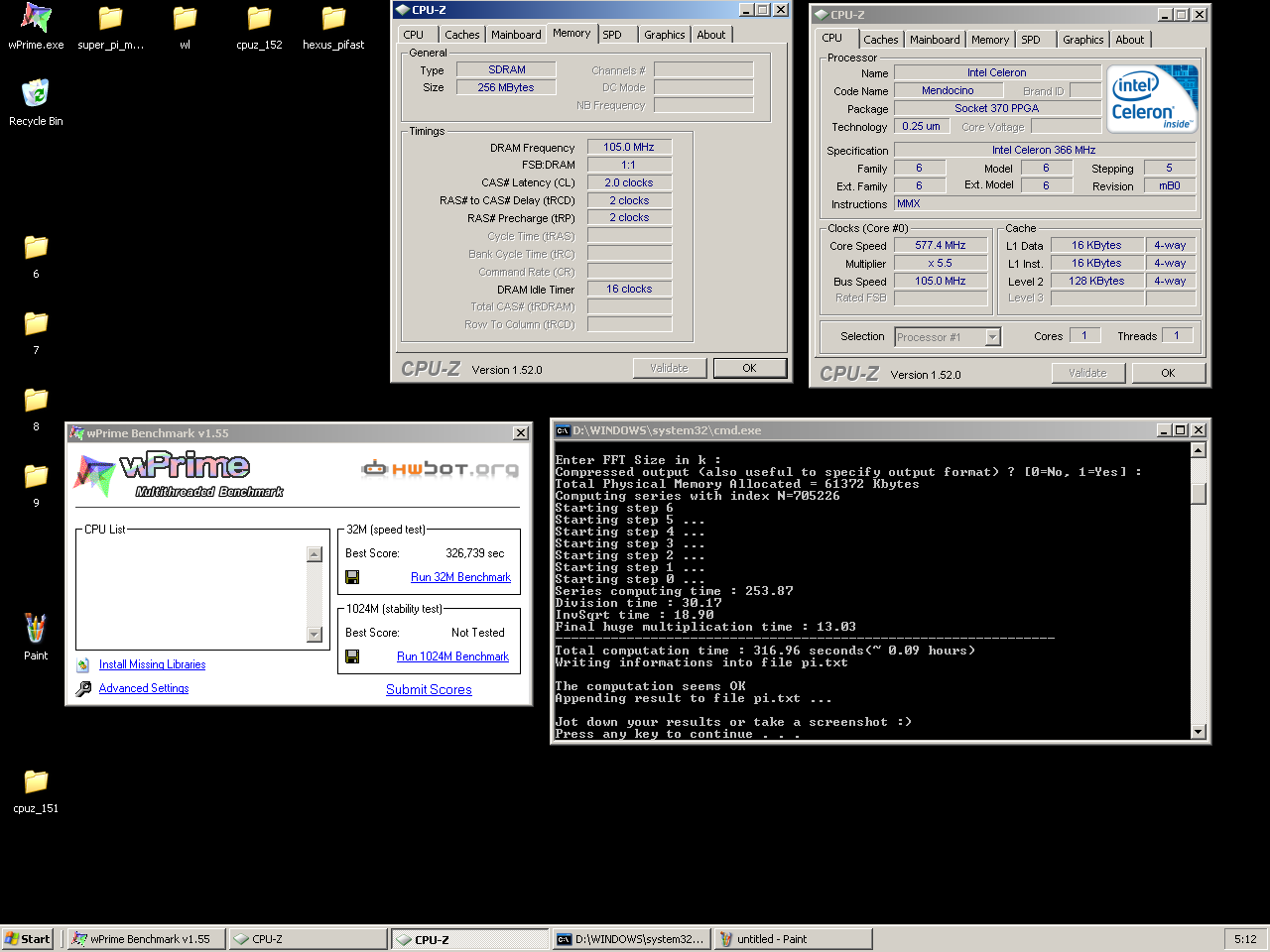Select the desktop folder named 9
The image size is (1270, 952).
coord(36,476)
